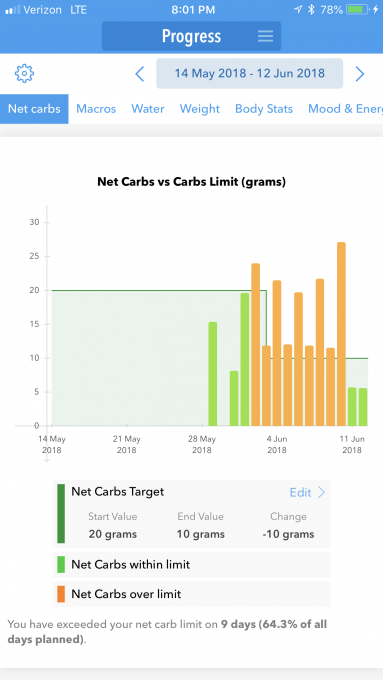This screenshot has width=383, height=680.
Task: Expand the Progress title dropdown
Action: 191,36
